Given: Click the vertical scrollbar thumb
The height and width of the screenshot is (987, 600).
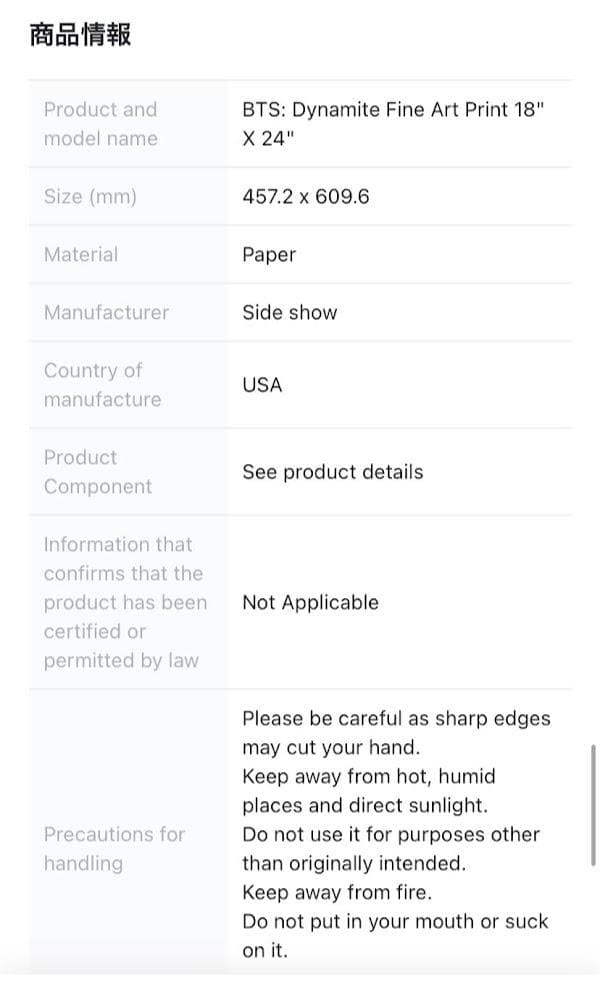Looking at the screenshot, I should (594, 803).
